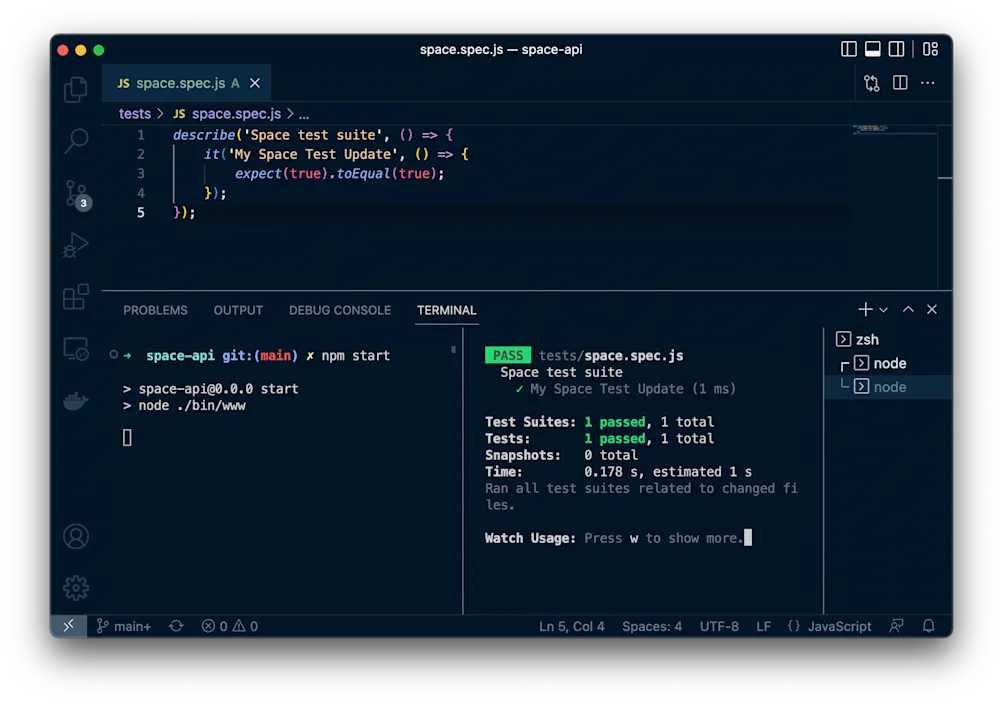Click the 'describe' keyword on line 1
The height and width of the screenshot is (704, 1003).
click(x=203, y=135)
